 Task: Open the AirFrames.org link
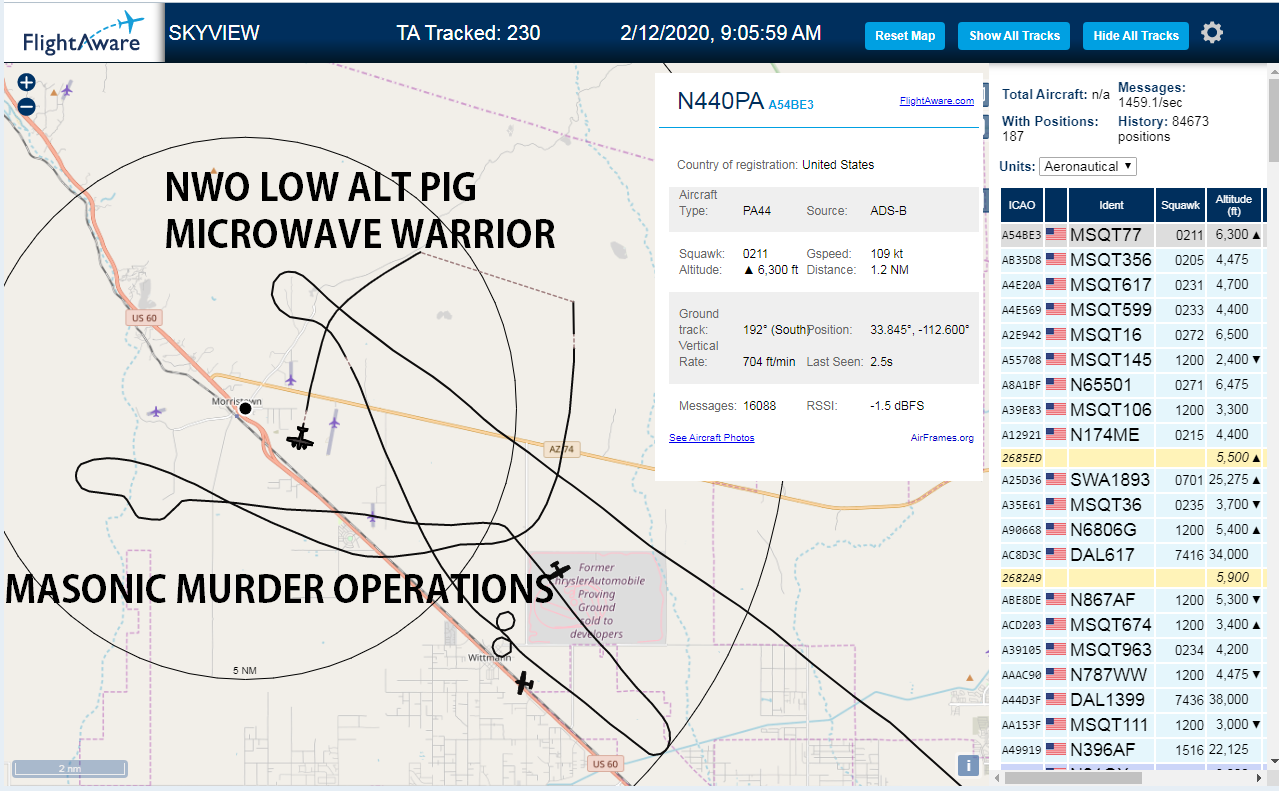(942, 438)
